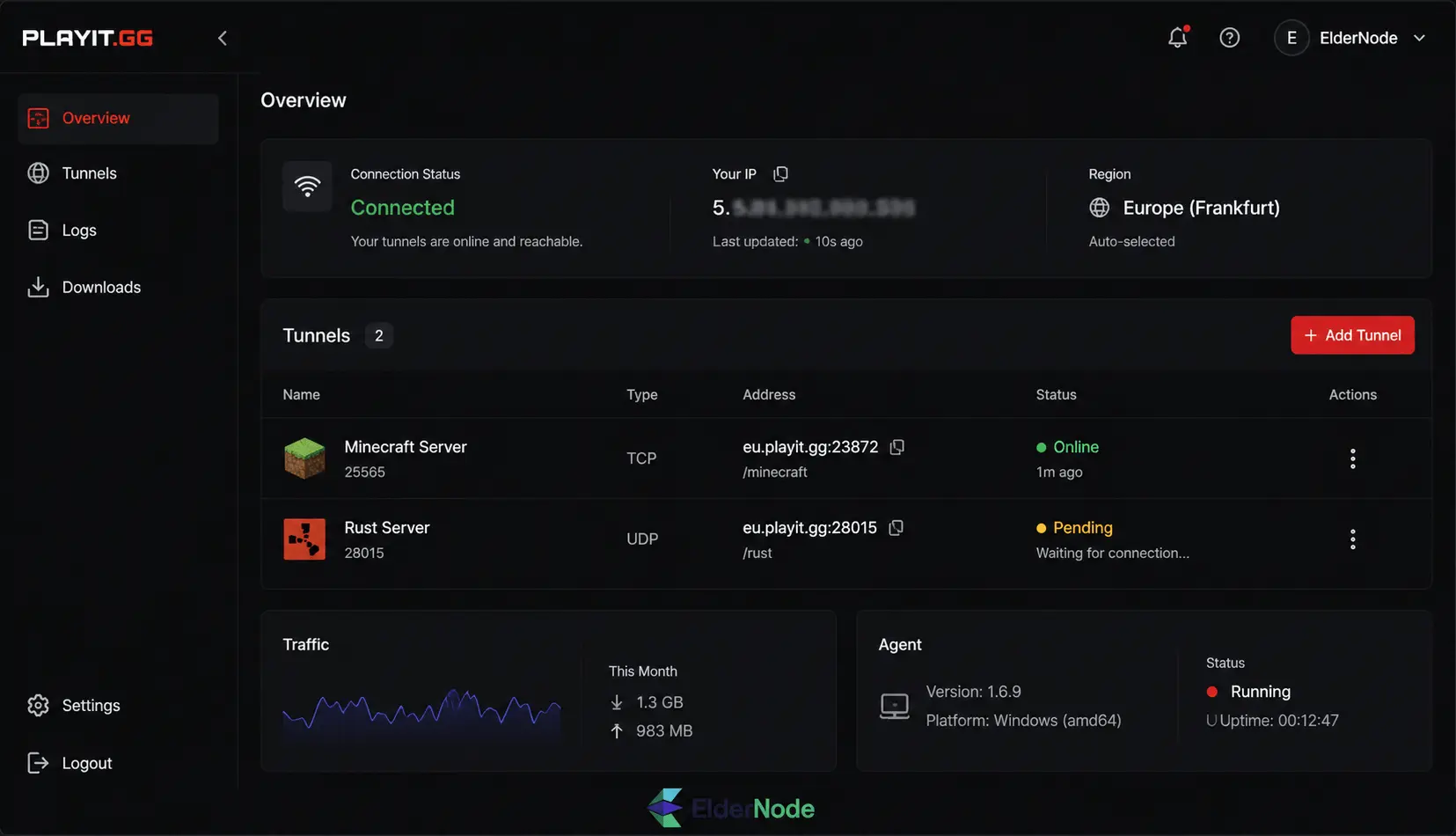This screenshot has width=1456, height=836.
Task: Click the UDP type cell
Action: tap(642, 539)
